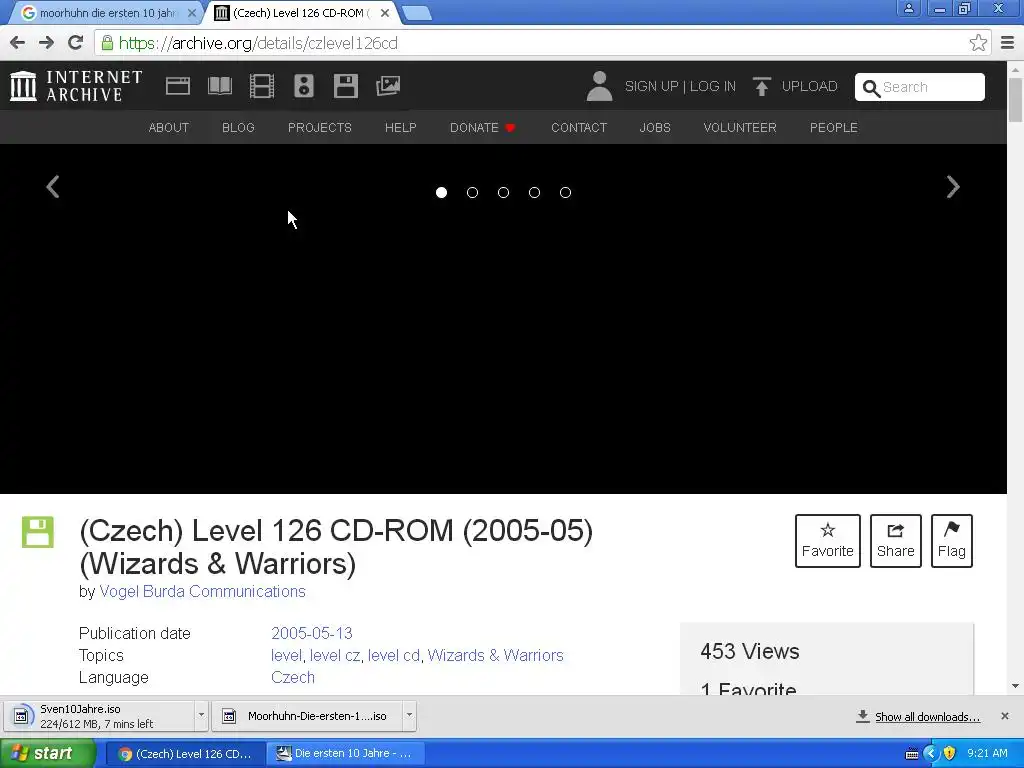Click the upload arrow icon
This screenshot has width=1024, height=768.
click(x=761, y=86)
